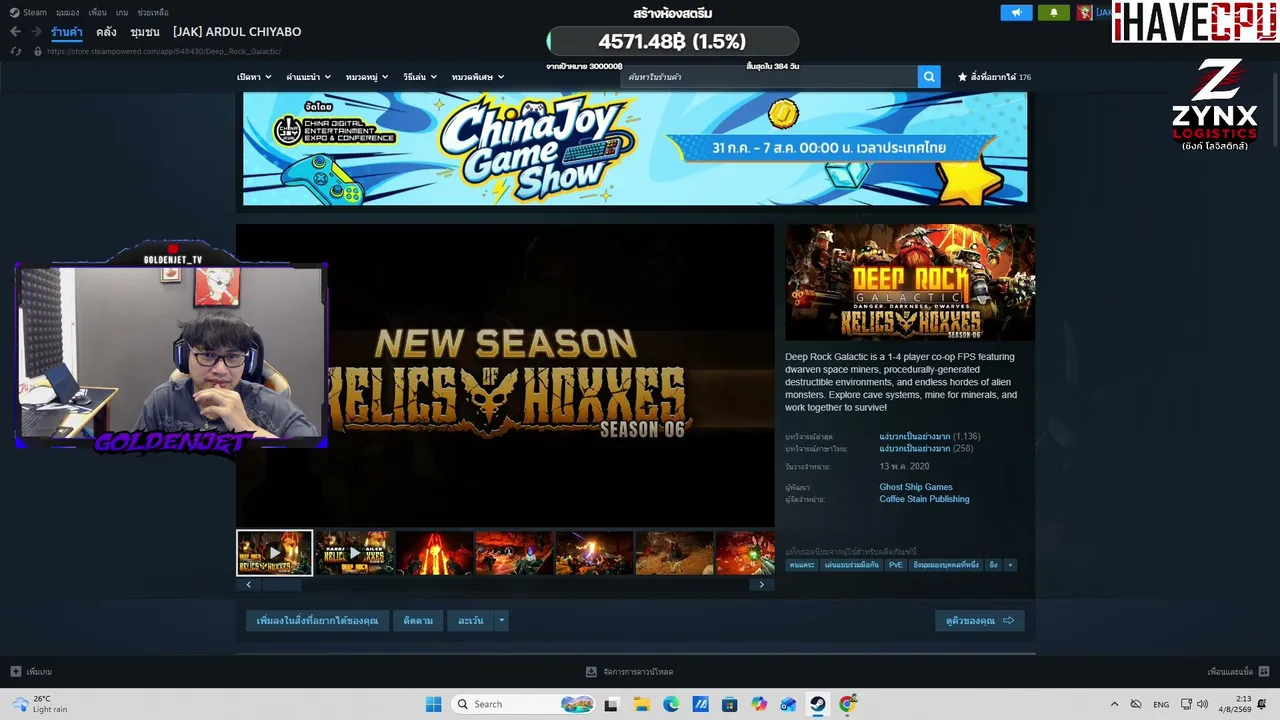Switch to the คลัง tab
1280x720 pixels.
click(x=106, y=32)
